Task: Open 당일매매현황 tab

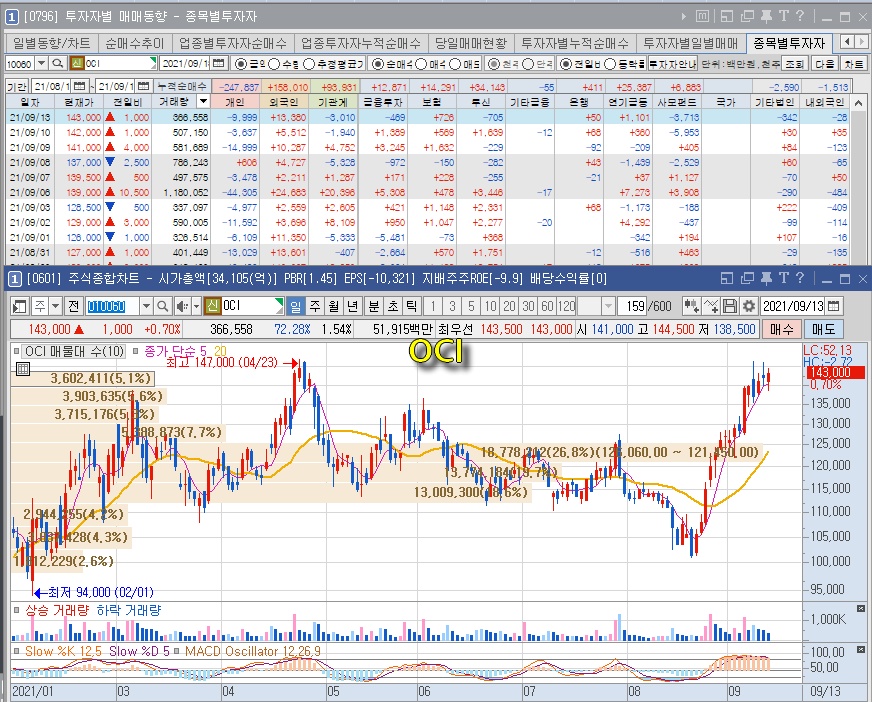Action: pyautogui.click(x=471, y=43)
